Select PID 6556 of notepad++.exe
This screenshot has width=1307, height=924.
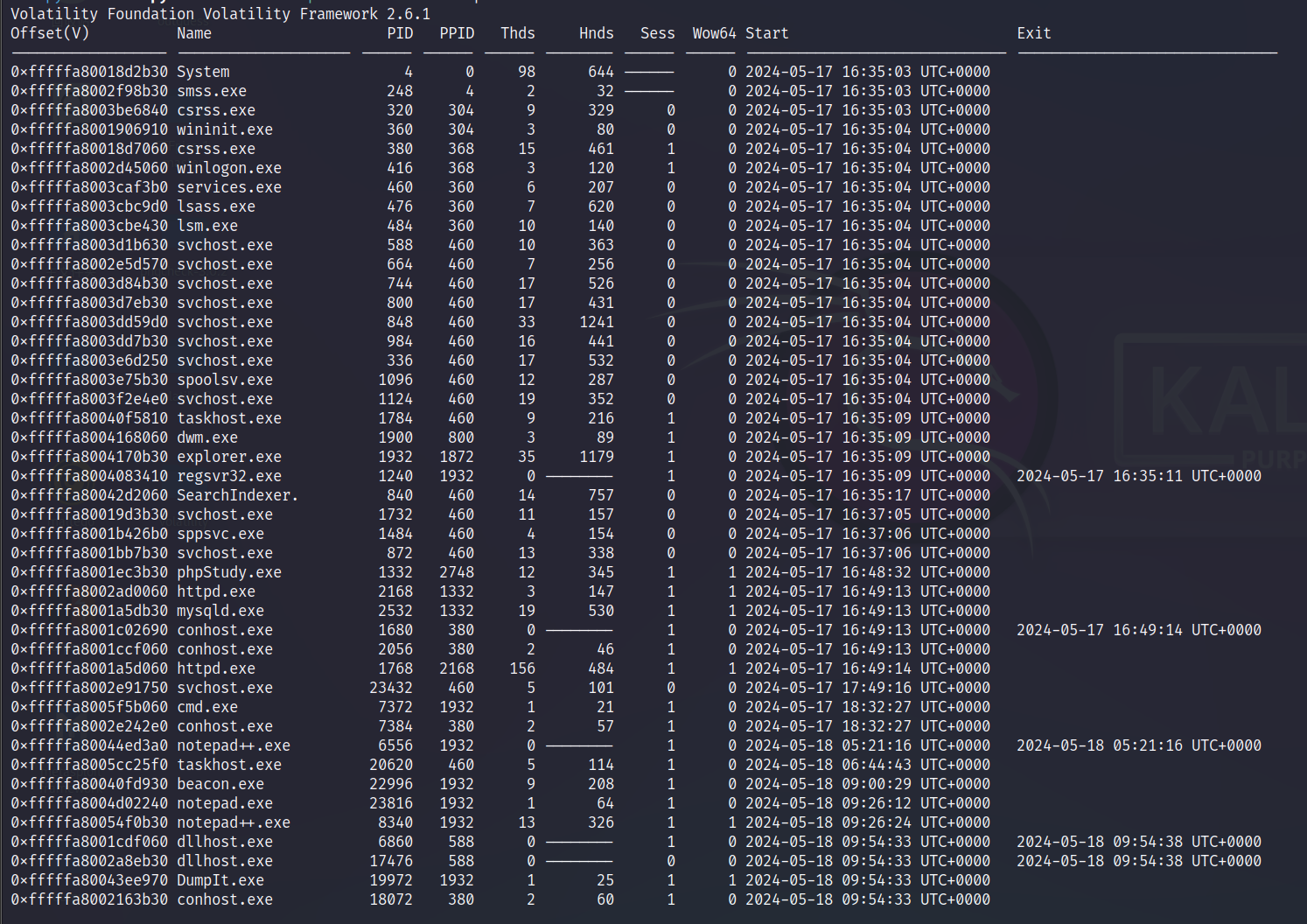click(395, 745)
